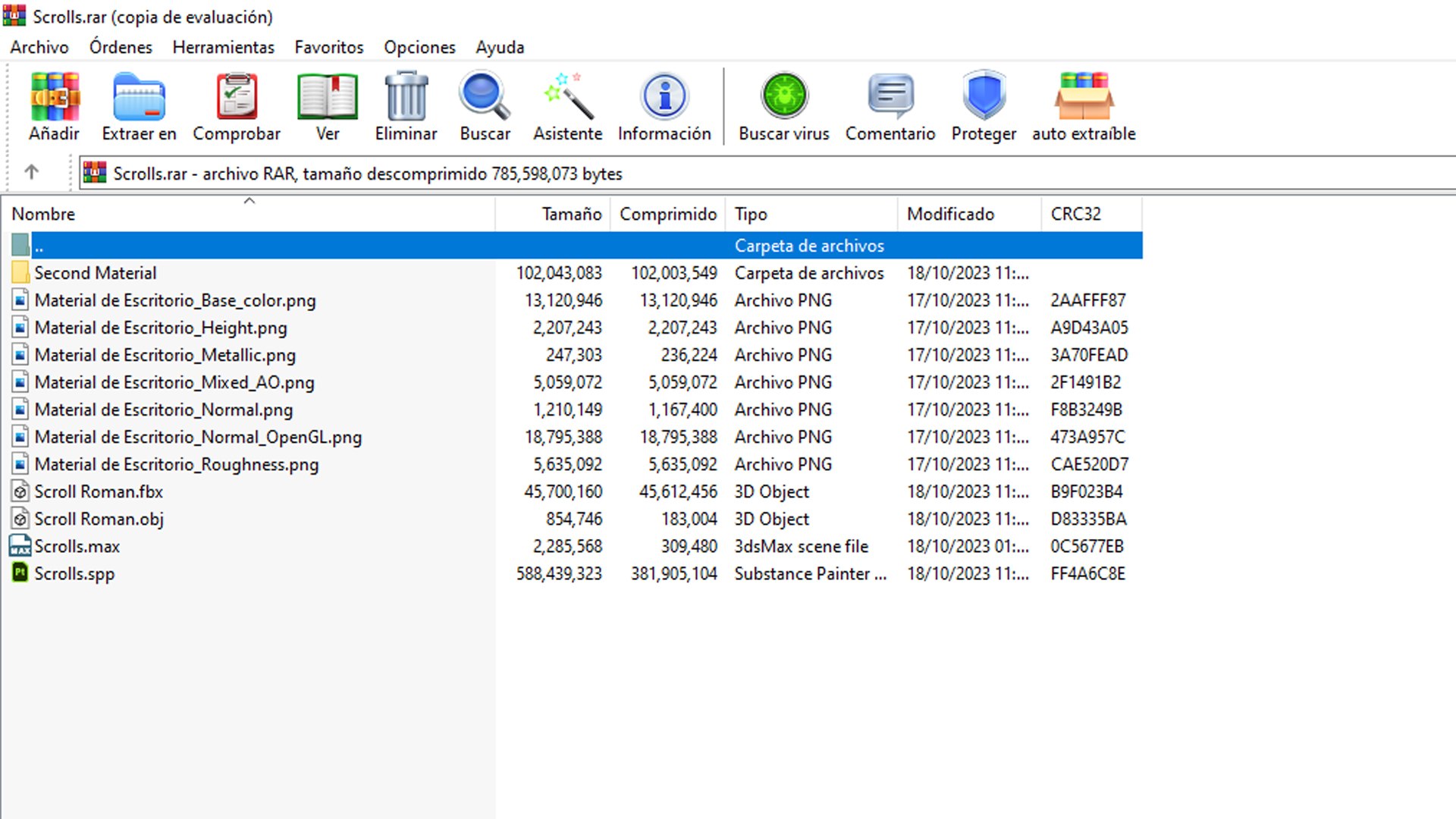This screenshot has width=1456, height=819.
Task: Sort by Modificado column header
Action: (950, 214)
